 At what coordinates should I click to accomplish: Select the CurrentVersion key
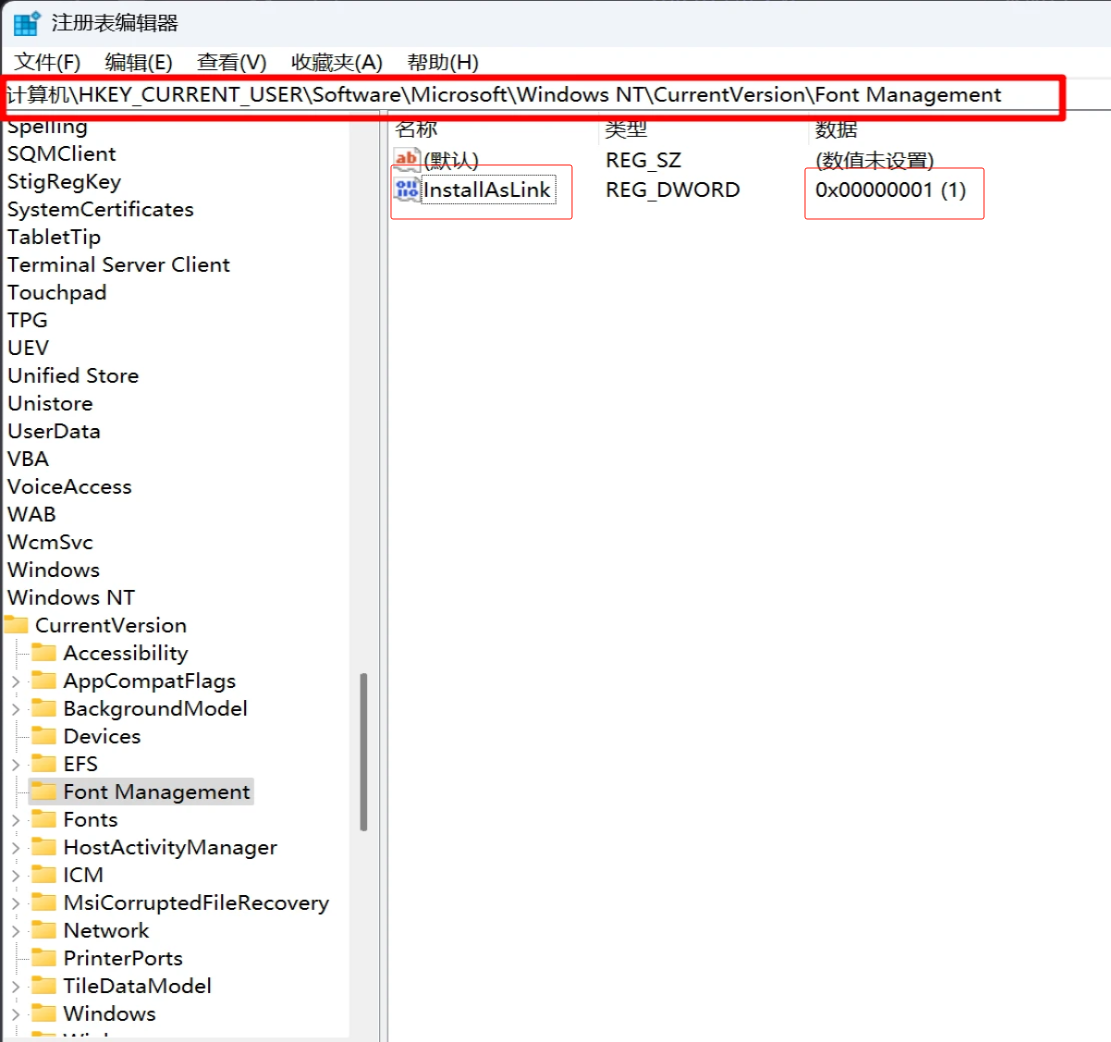[111, 625]
